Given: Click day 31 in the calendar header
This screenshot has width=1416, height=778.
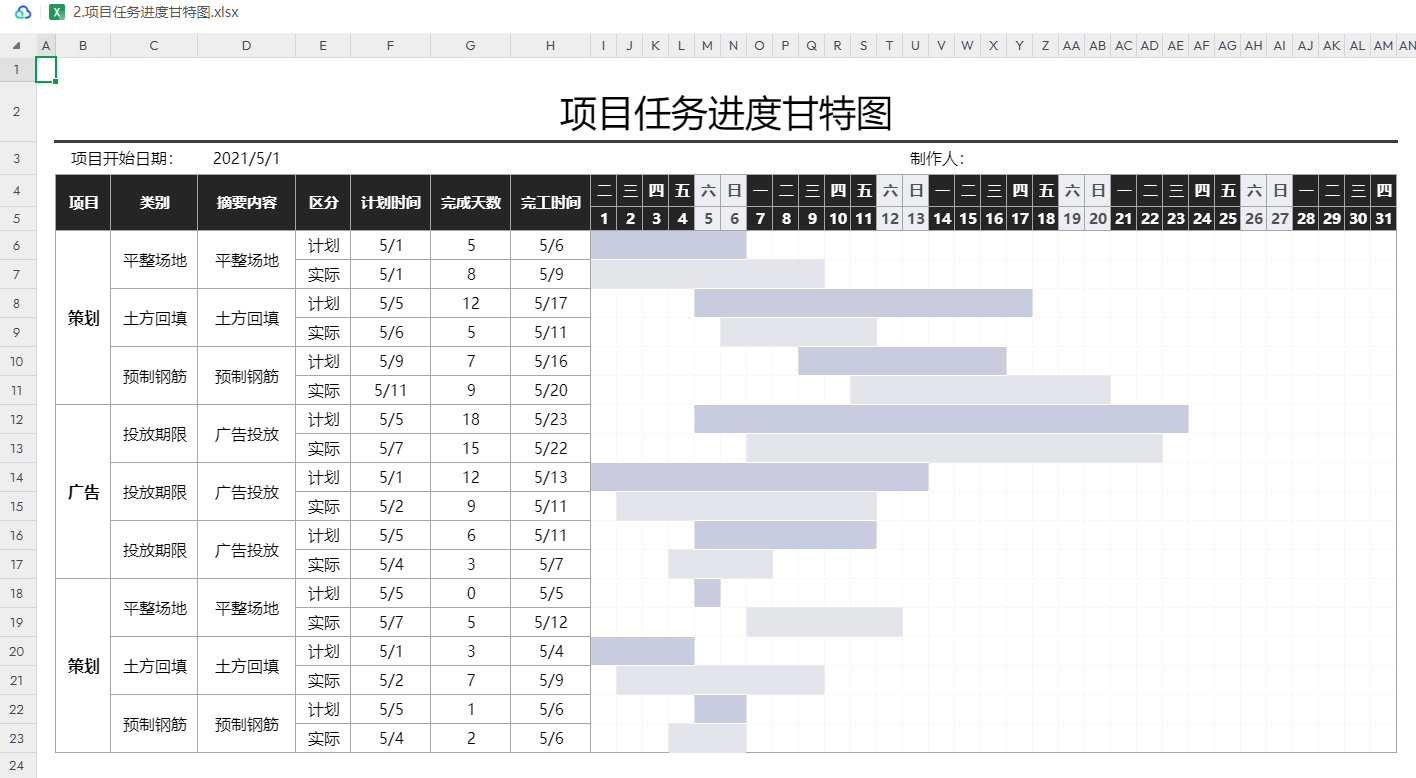Looking at the screenshot, I should click(1383, 219).
